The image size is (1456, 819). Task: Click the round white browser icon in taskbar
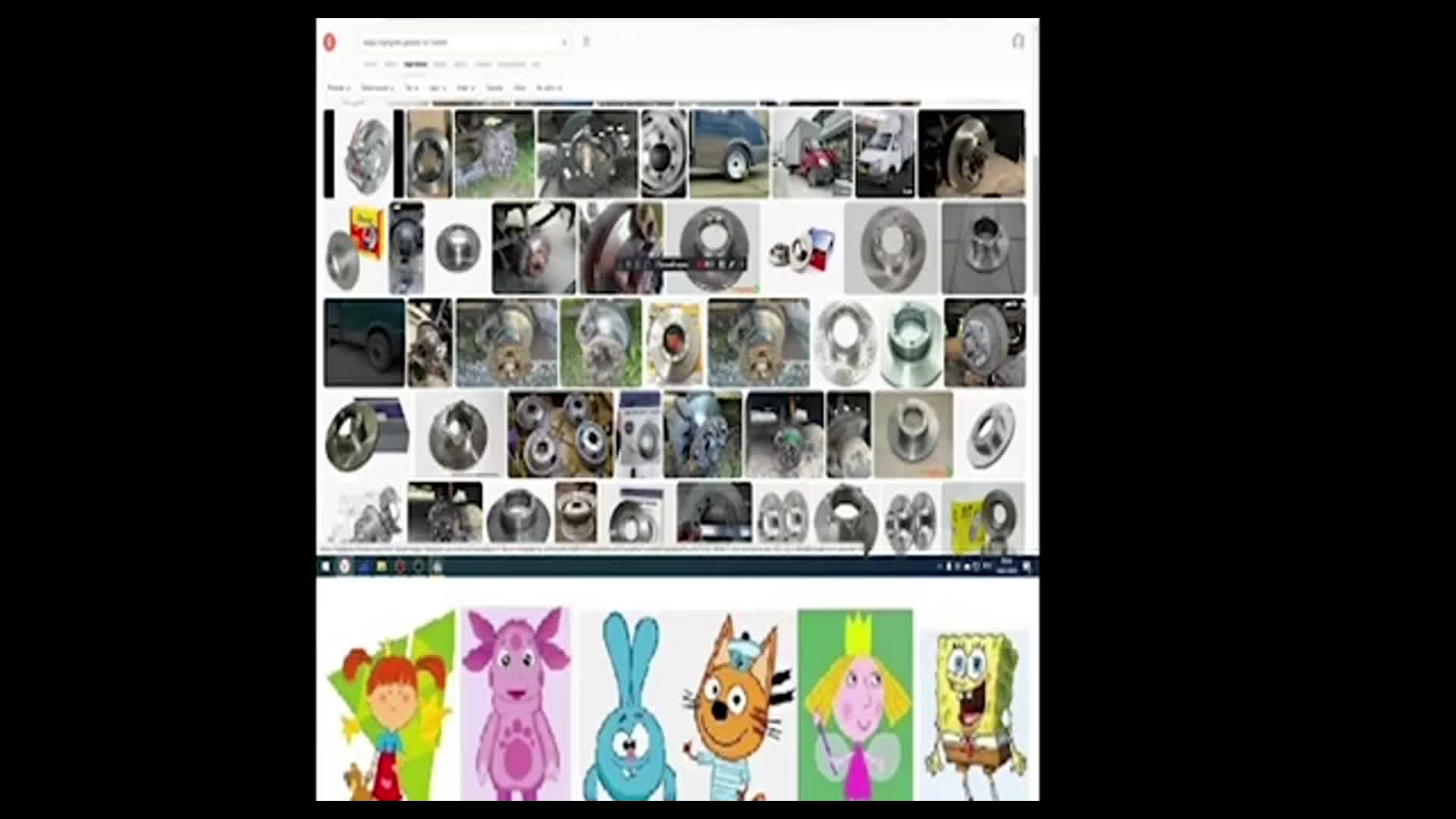pyautogui.click(x=344, y=566)
